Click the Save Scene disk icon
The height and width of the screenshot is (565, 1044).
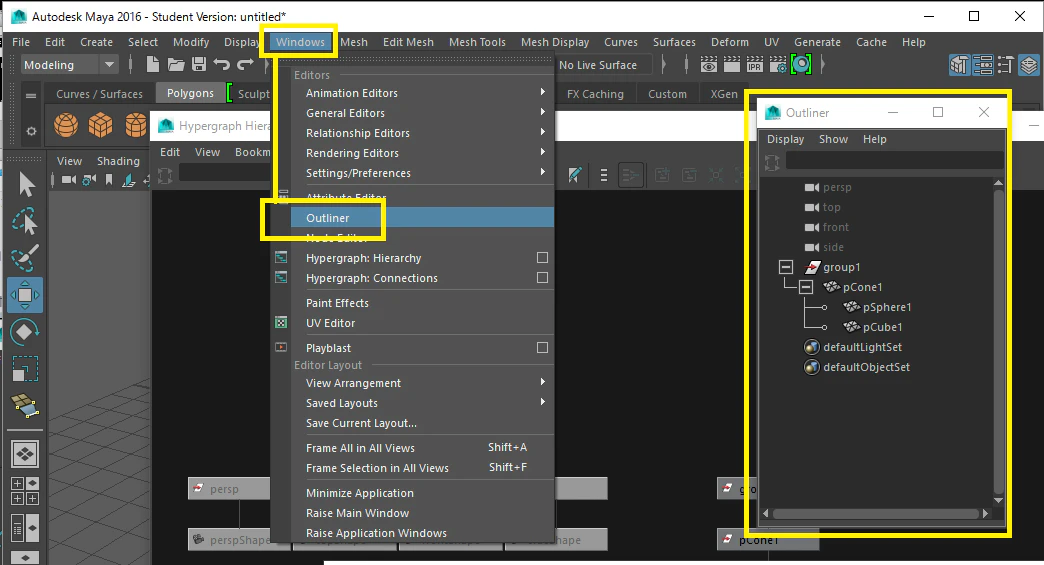pos(198,65)
